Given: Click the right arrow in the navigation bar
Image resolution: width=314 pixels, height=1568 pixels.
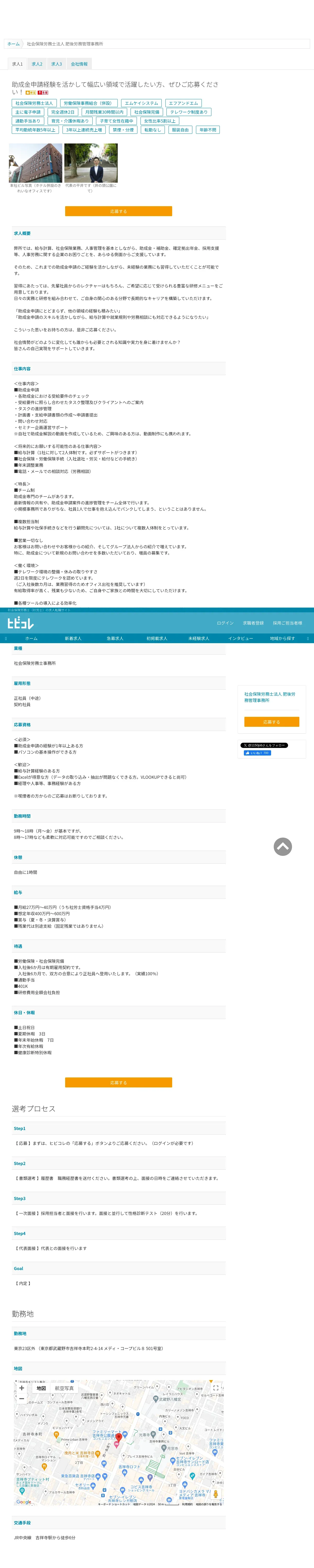Looking at the screenshot, I should pos(308,638).
